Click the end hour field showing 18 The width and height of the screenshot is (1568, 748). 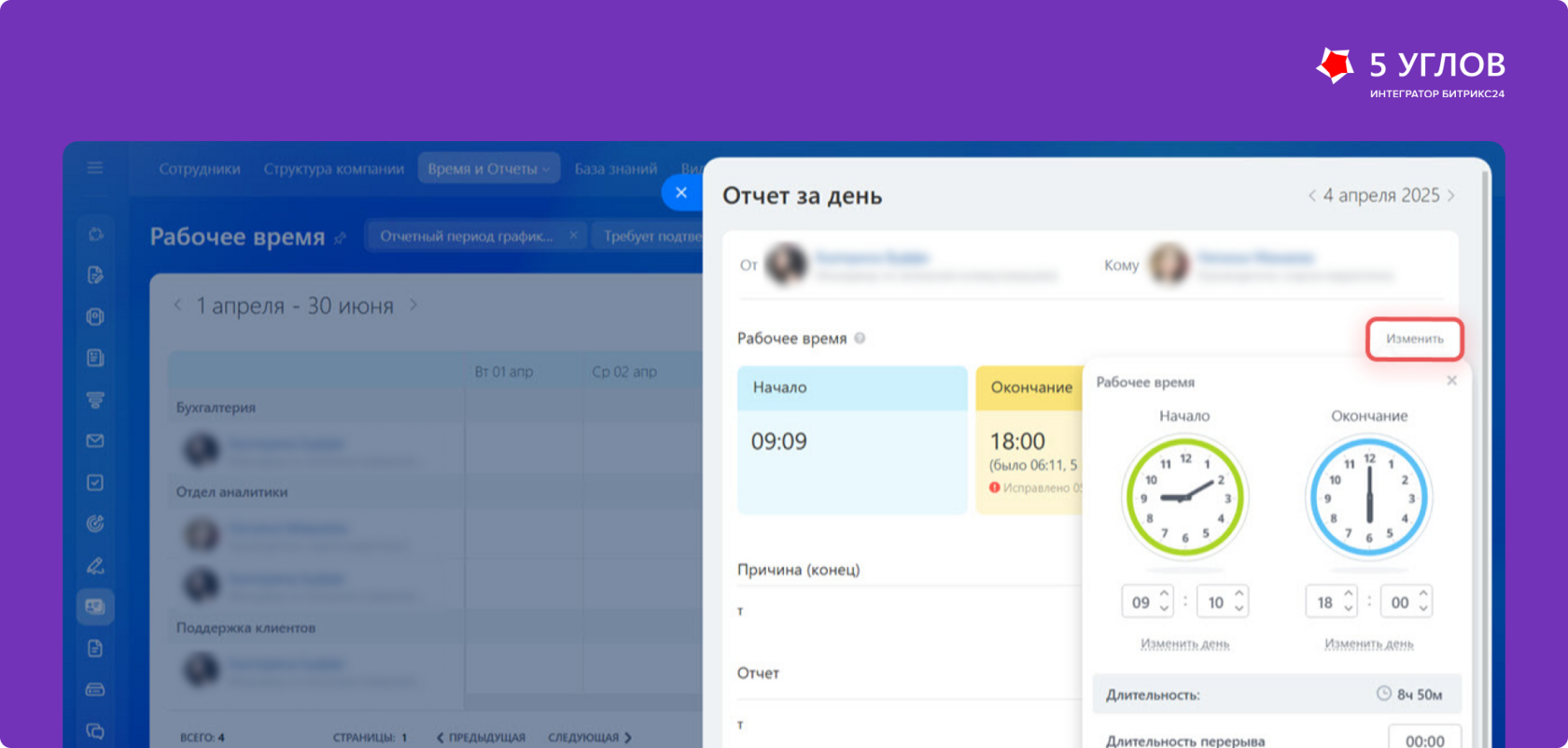1331,602
